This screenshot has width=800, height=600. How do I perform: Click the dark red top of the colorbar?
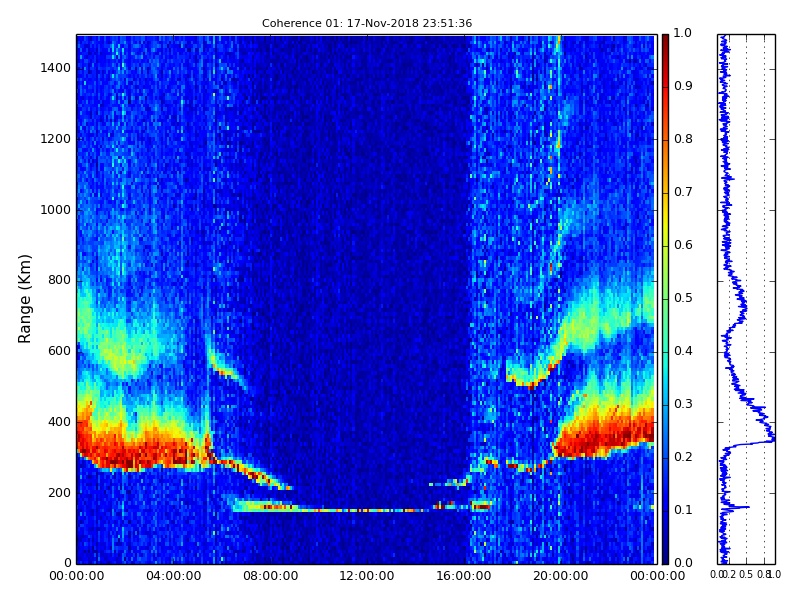(665, 41)
